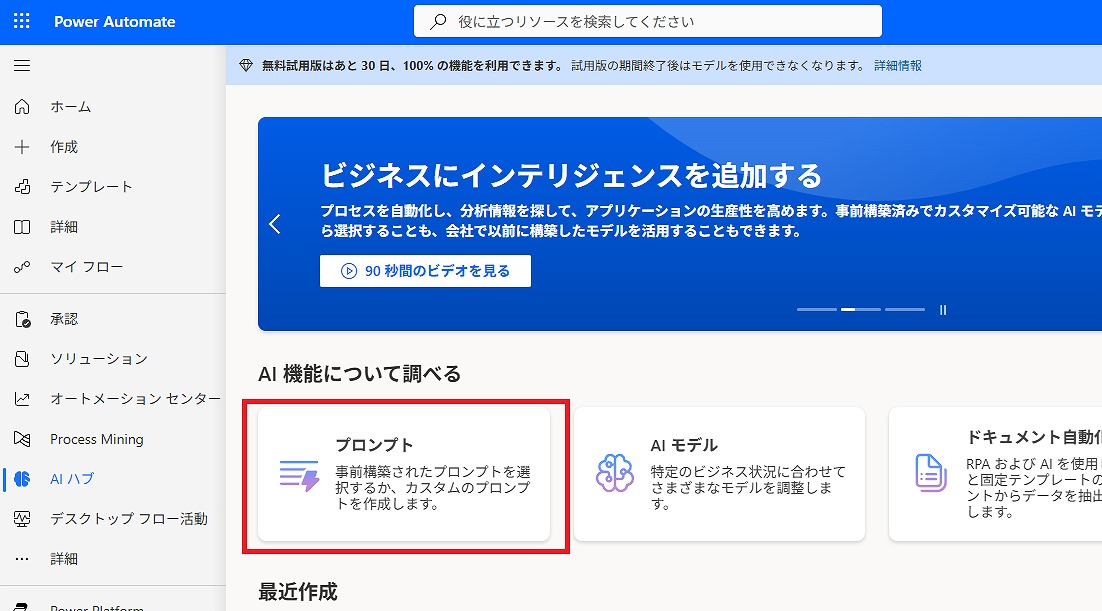The image size is (1102, 611).
Task: Open ソリューション in the sidebar
Action: pyautogui.click(x=98, y=359)
